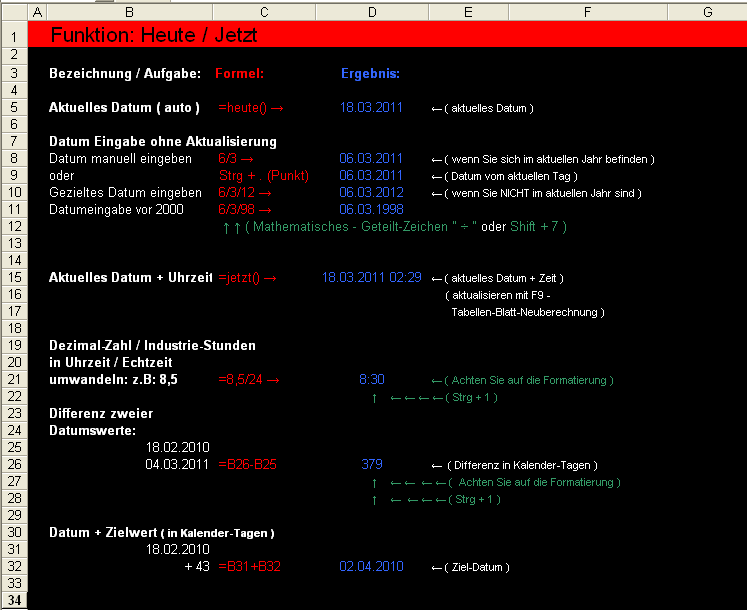
Task: Click the red title cell 'Funktion: Heute / Jetzt'
Action: coord(154,35)
